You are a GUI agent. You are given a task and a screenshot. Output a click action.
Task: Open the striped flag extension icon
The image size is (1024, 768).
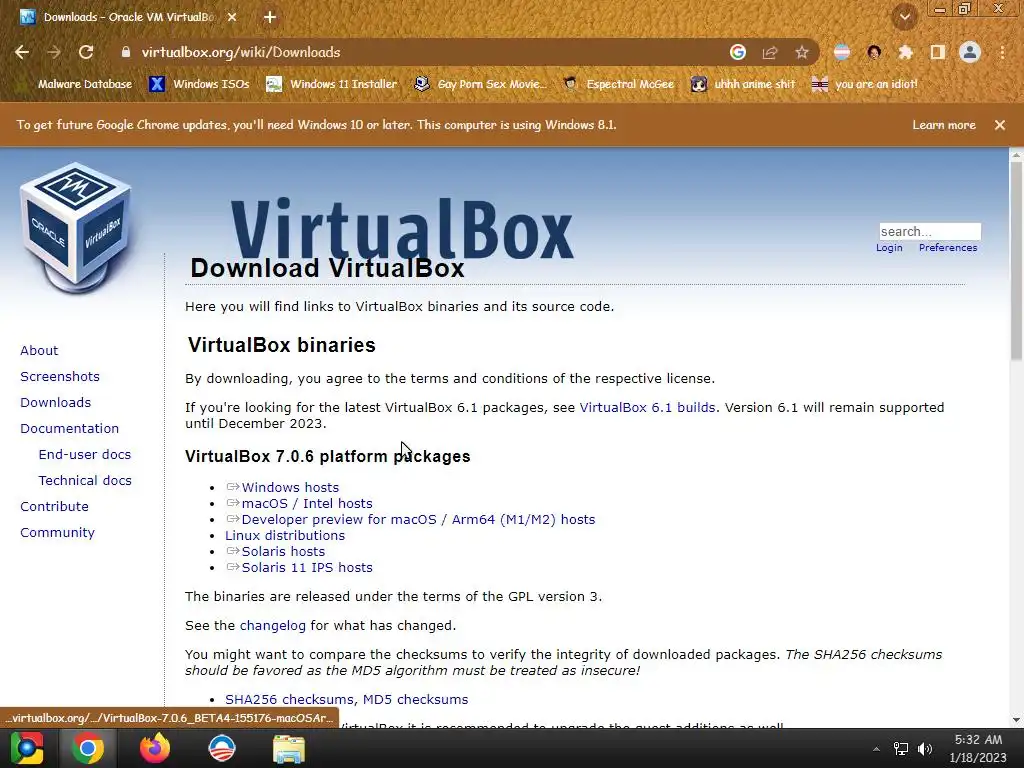click(842, 52)
